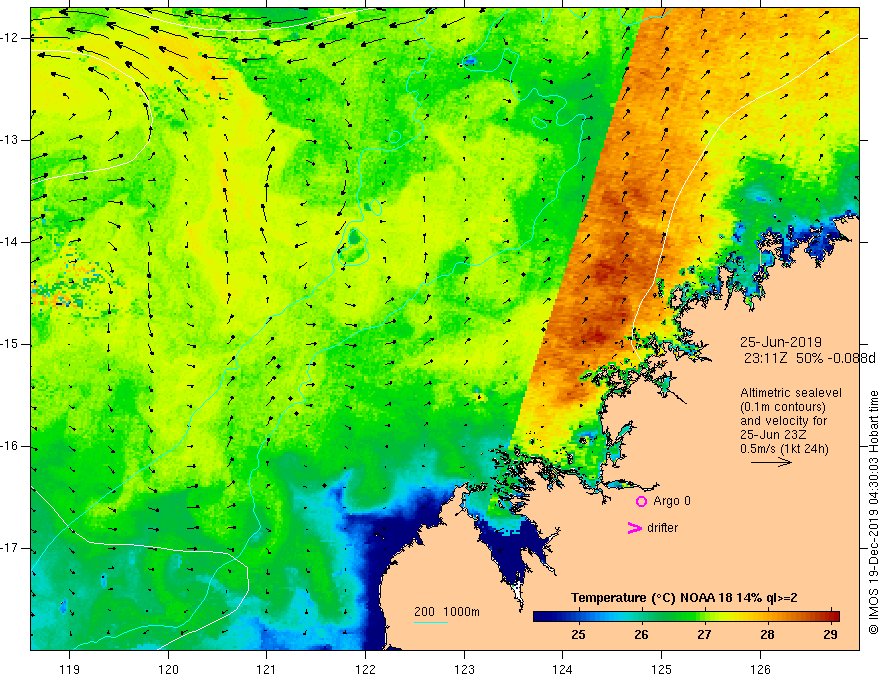Click latitude axis label -13
This screenshot has width=880, height=680.
point(10,140)
